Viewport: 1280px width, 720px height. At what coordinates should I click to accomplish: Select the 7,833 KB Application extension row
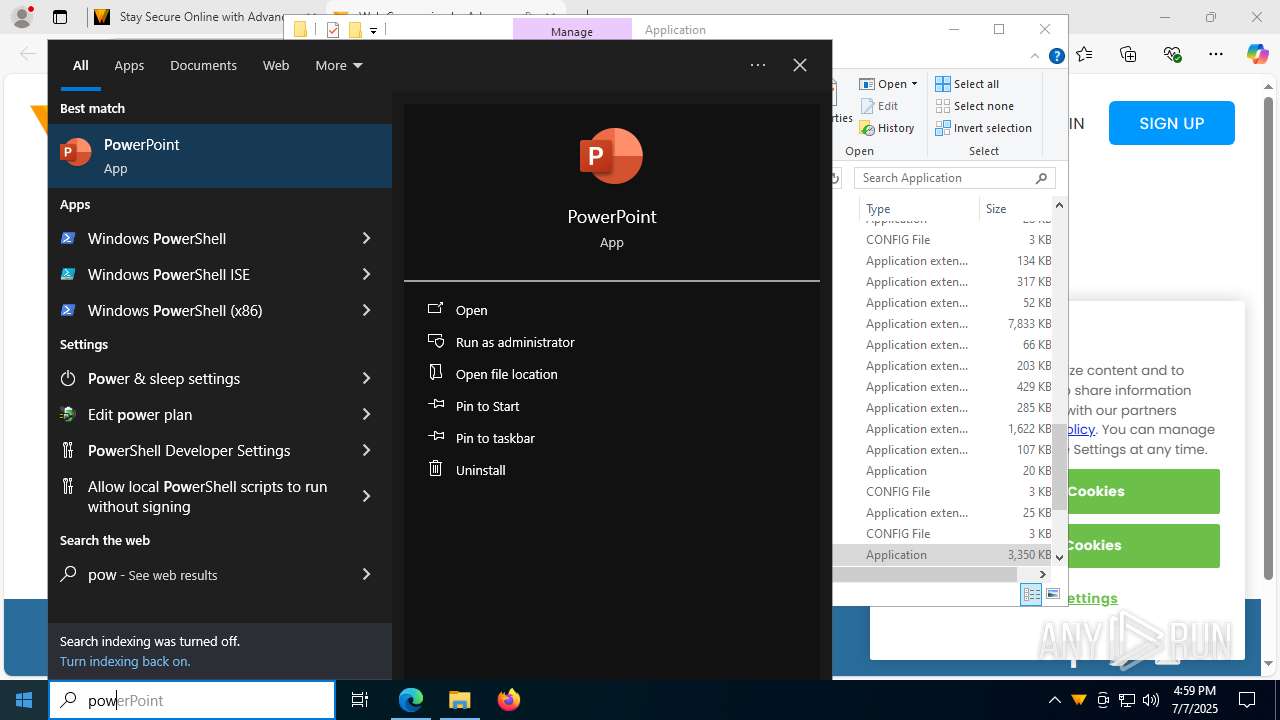[943, 324]
